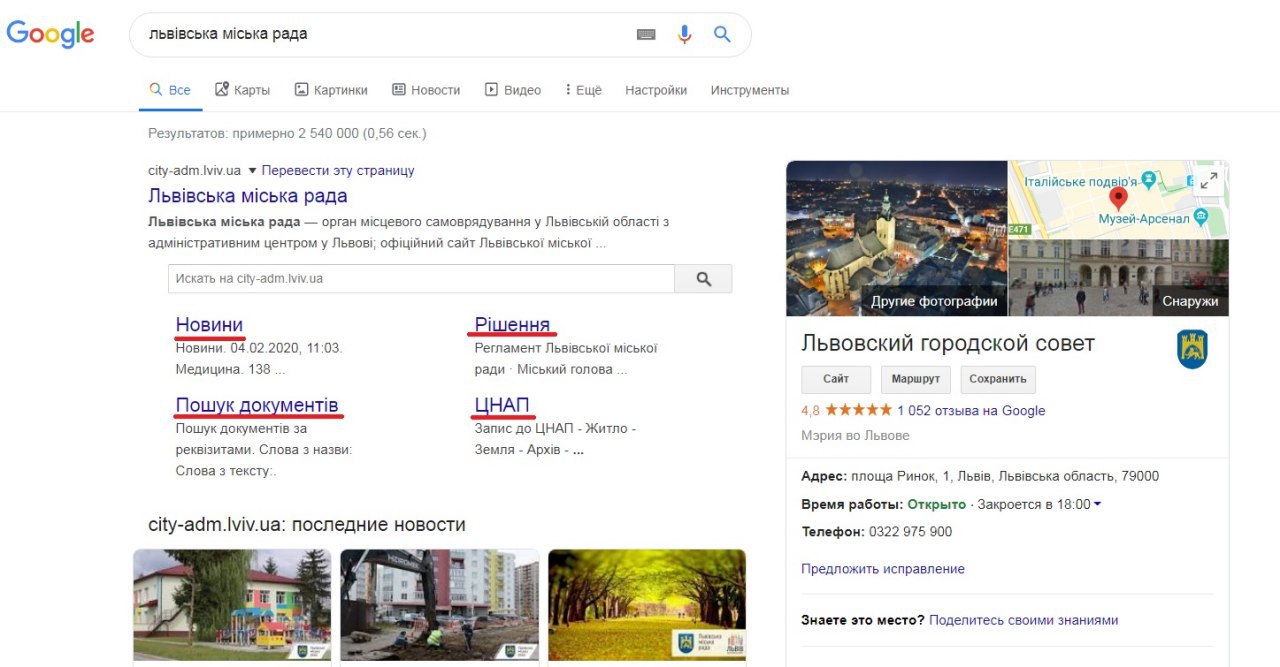Viewport: 1280px width, 667px height.
Task: Click the Сохранить button
Action: coord(998,379)
